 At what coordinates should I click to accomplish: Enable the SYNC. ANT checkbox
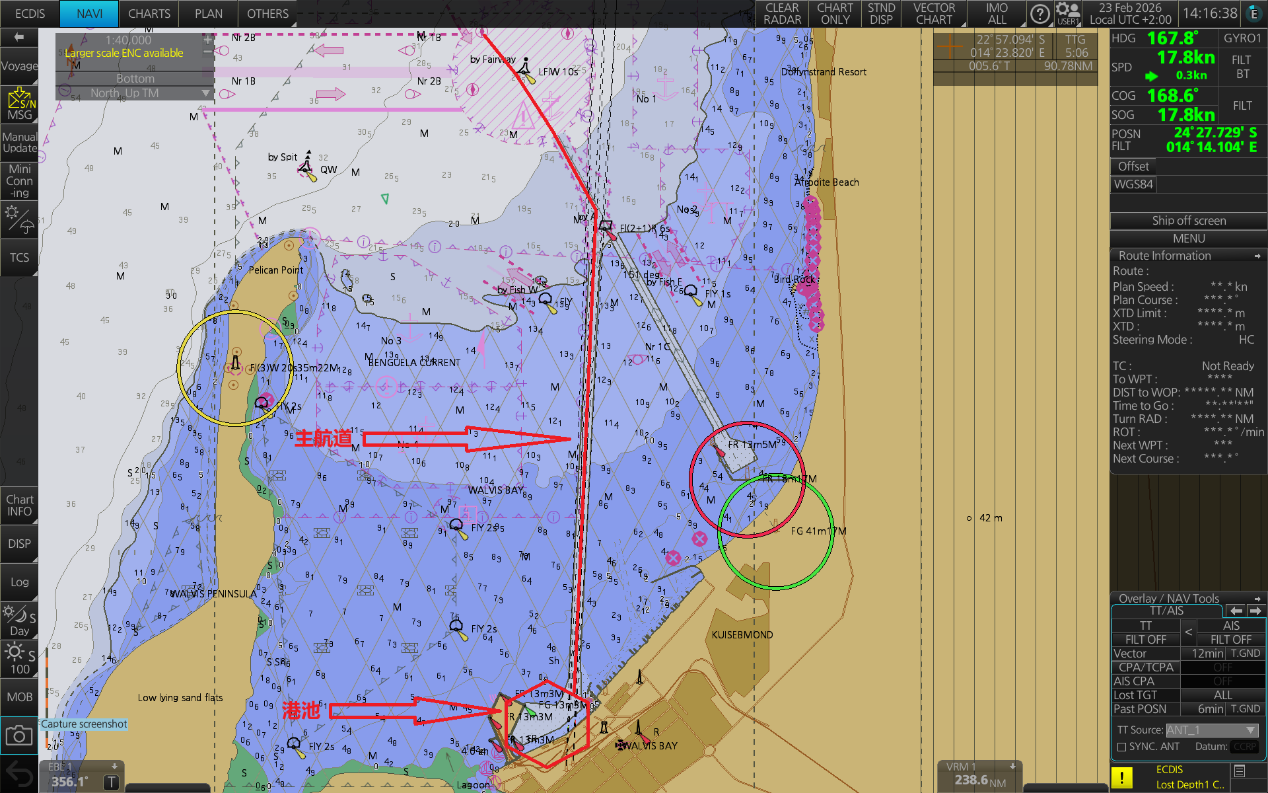point(1121,747)
